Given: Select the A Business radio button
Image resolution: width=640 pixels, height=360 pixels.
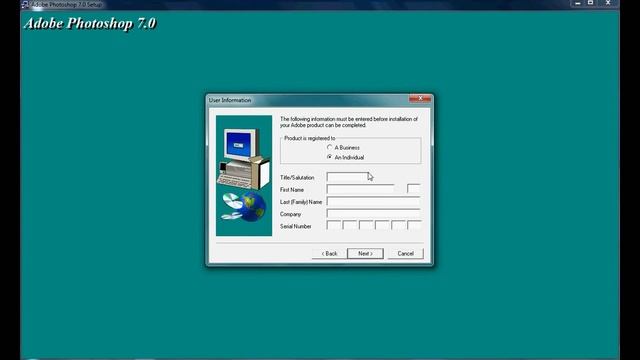Looking at the screenshot, I should coord(330,147).
